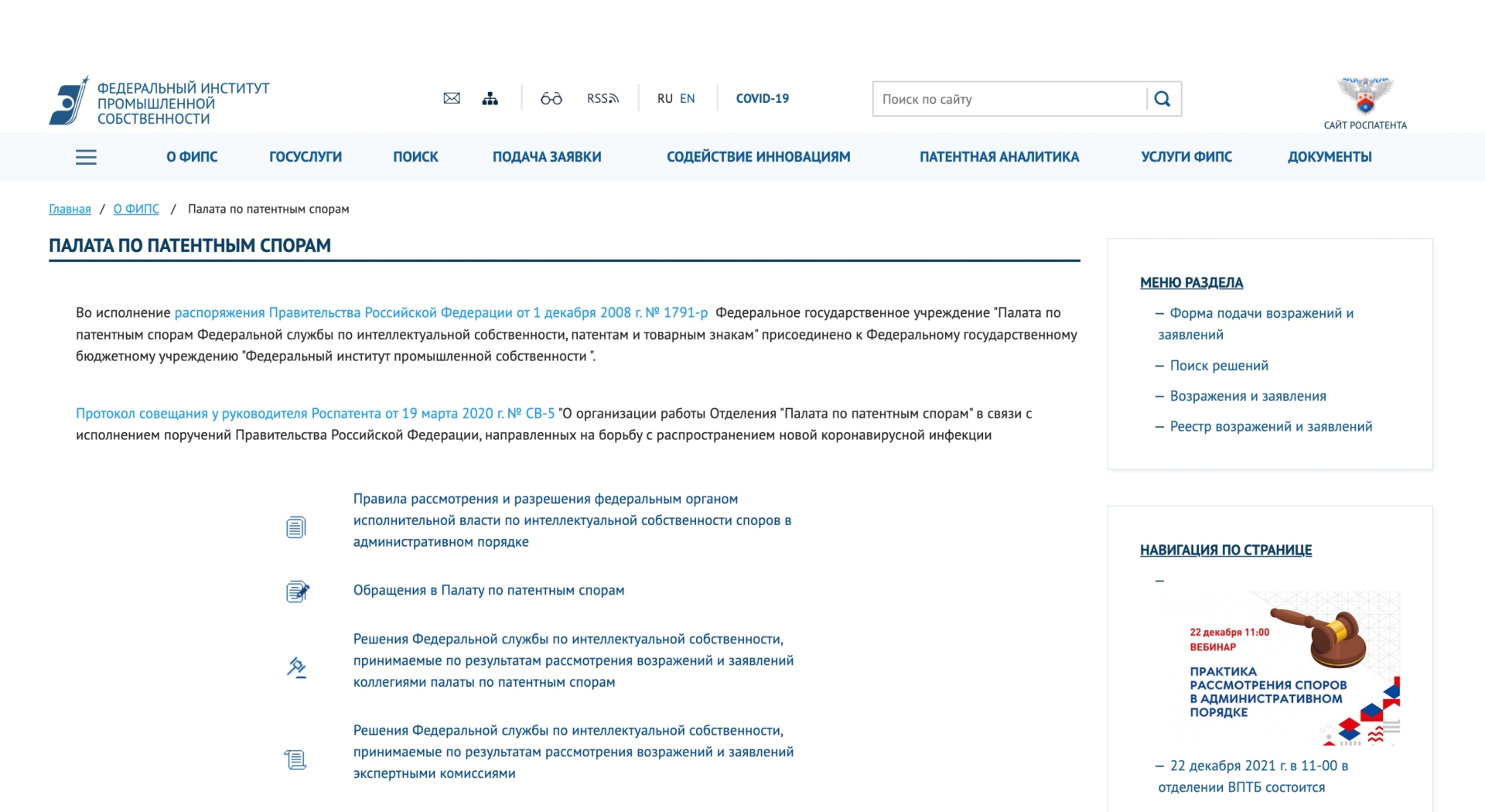Open Поиск решений in section menu
The width and height of the screenshot is (1485, 812).
pos(1219,366)
